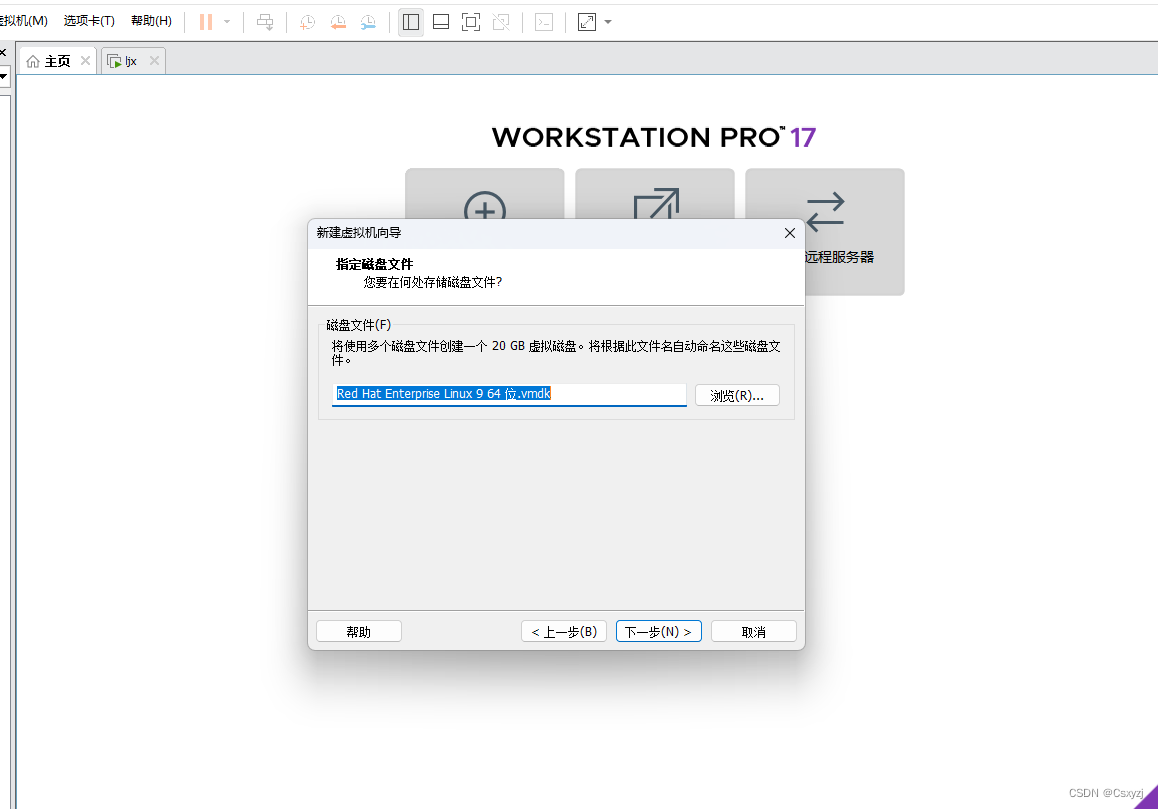
Task: Close the 新建虚拟机向导 dialog
Action: coord(789,233)
